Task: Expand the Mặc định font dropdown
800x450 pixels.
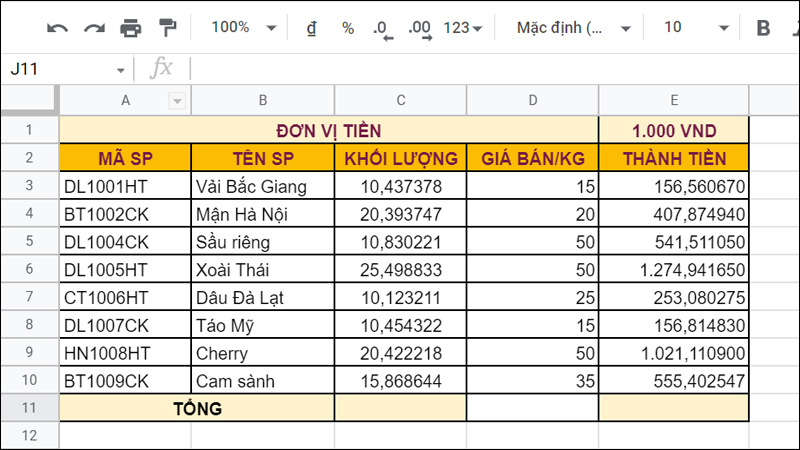Action: pyautogui.click(x=573, y=28)
